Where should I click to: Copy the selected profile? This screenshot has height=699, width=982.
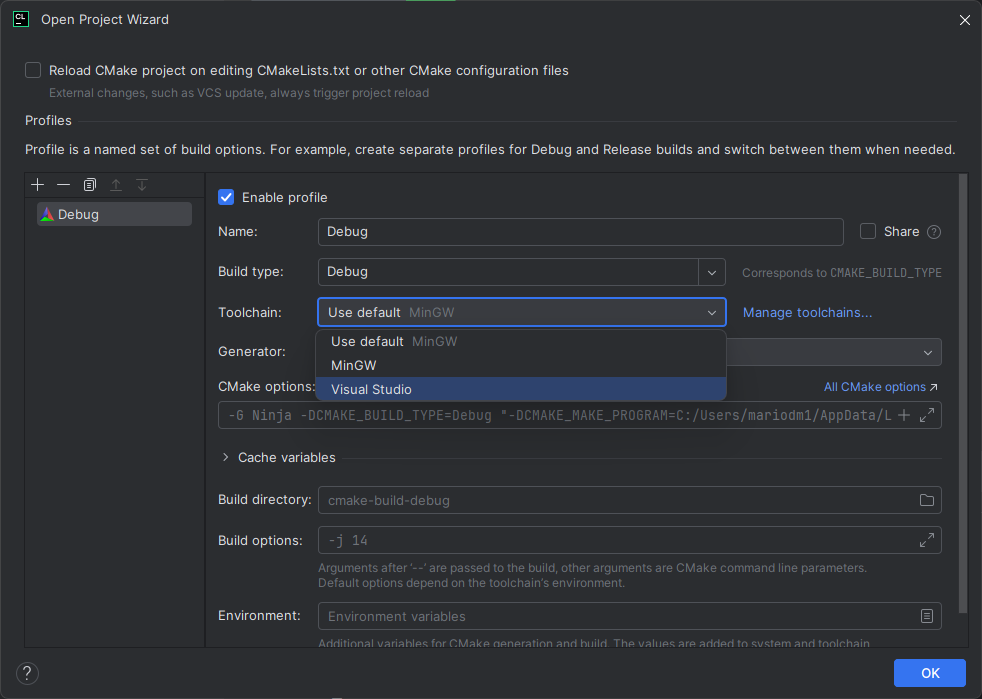(x=90, y=185)
